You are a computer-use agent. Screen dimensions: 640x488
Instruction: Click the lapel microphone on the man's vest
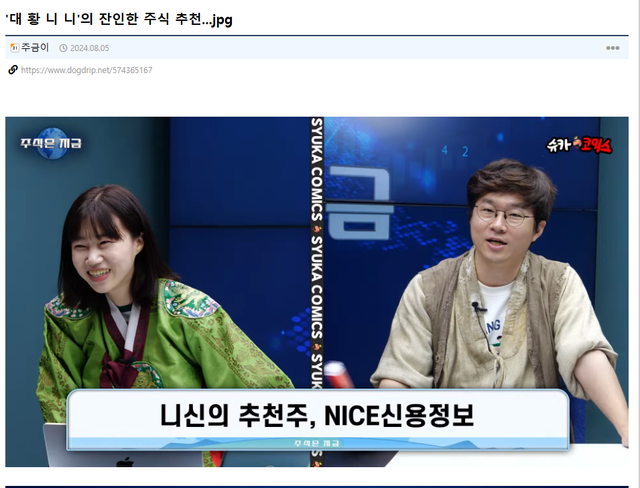coord(478,309)
